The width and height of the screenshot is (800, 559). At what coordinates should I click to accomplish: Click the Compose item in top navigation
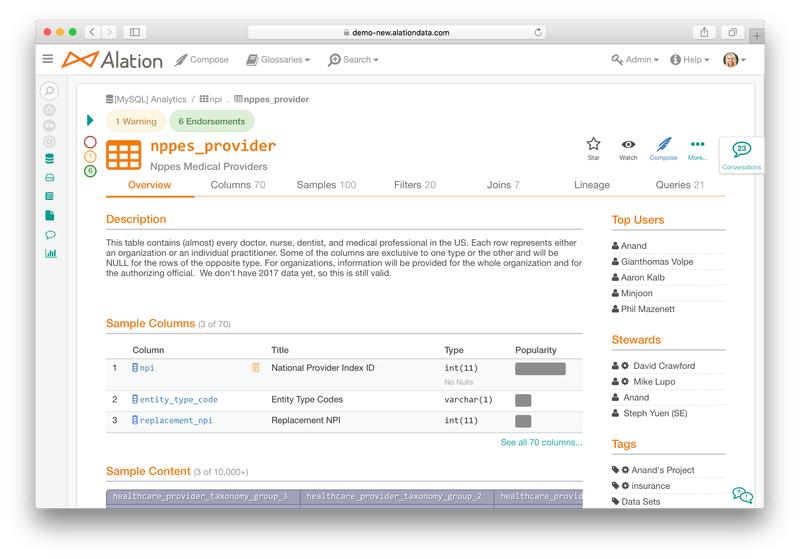(x=202, y=60)
